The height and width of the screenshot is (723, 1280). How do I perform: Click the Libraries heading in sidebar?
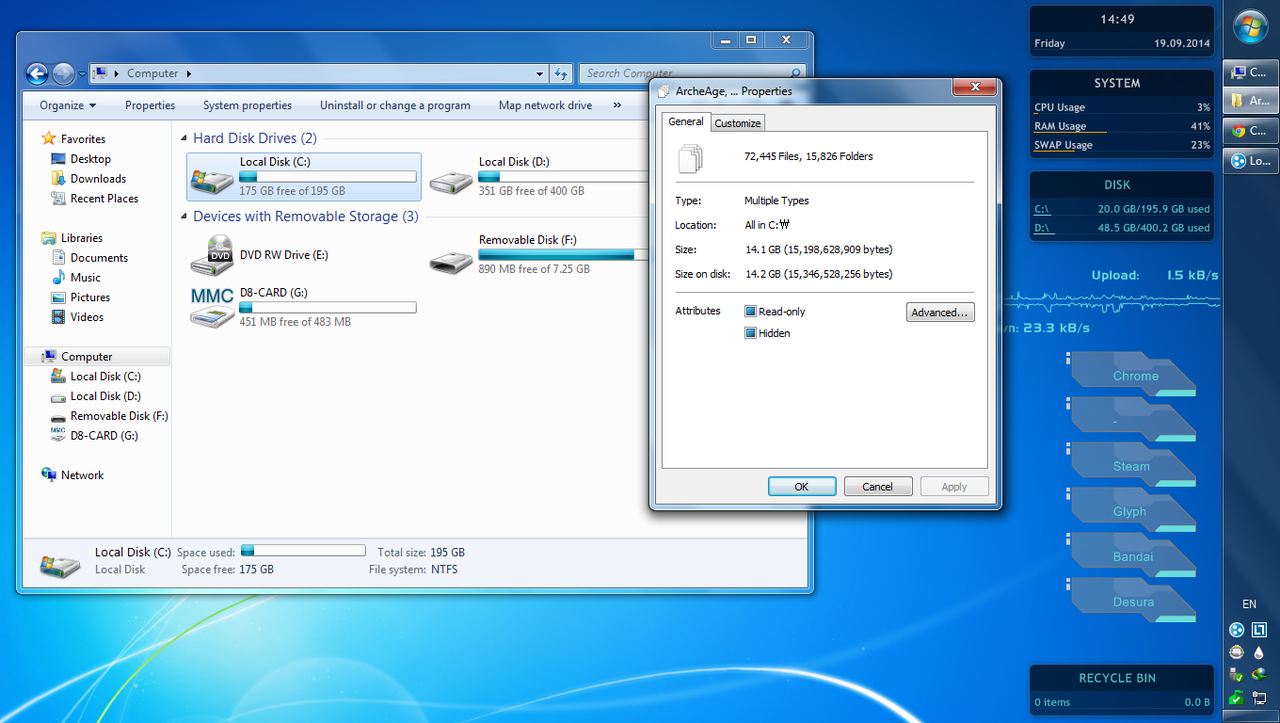click(x=82, y=238)
